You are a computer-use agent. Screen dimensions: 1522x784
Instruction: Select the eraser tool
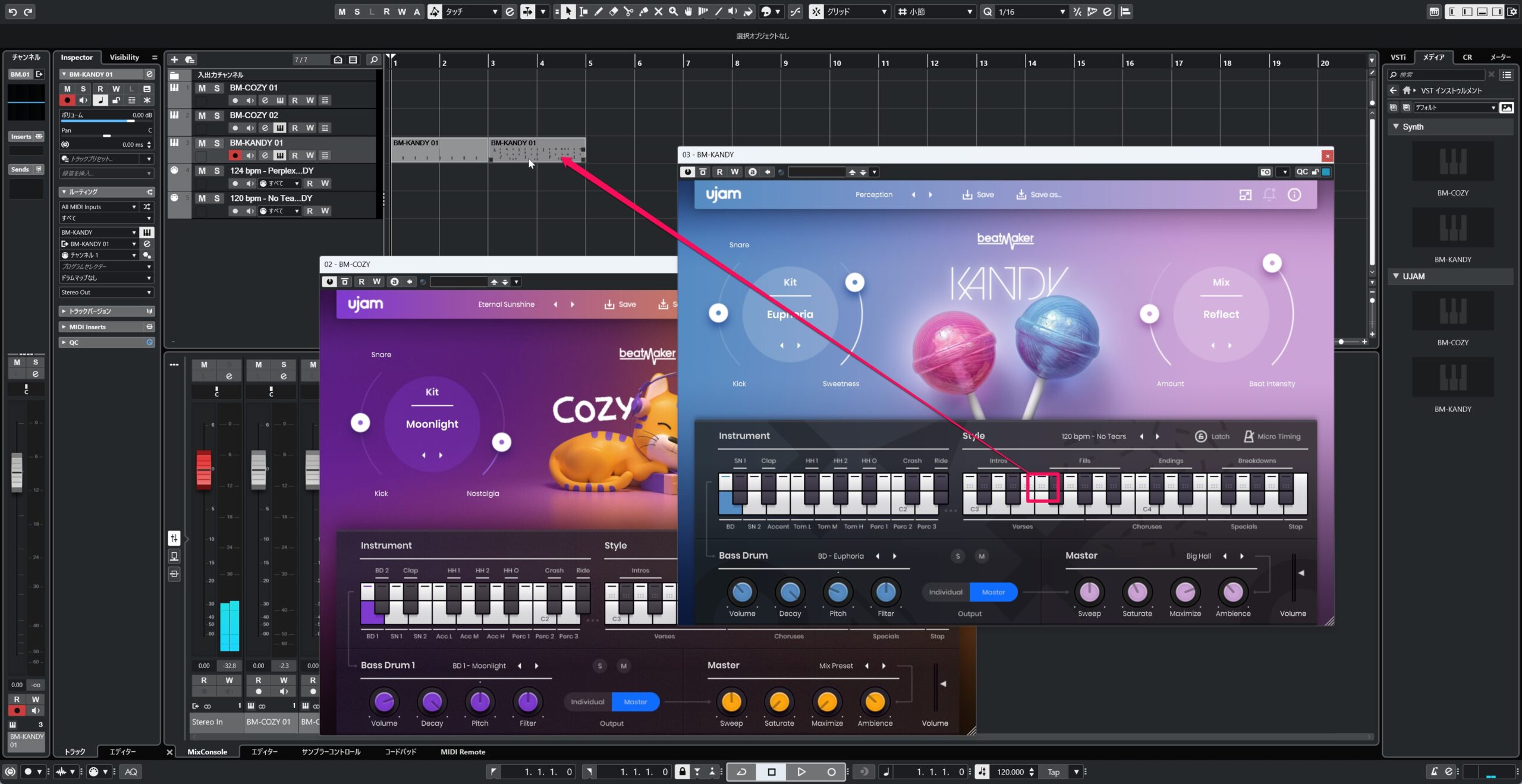tap(614, 11)
